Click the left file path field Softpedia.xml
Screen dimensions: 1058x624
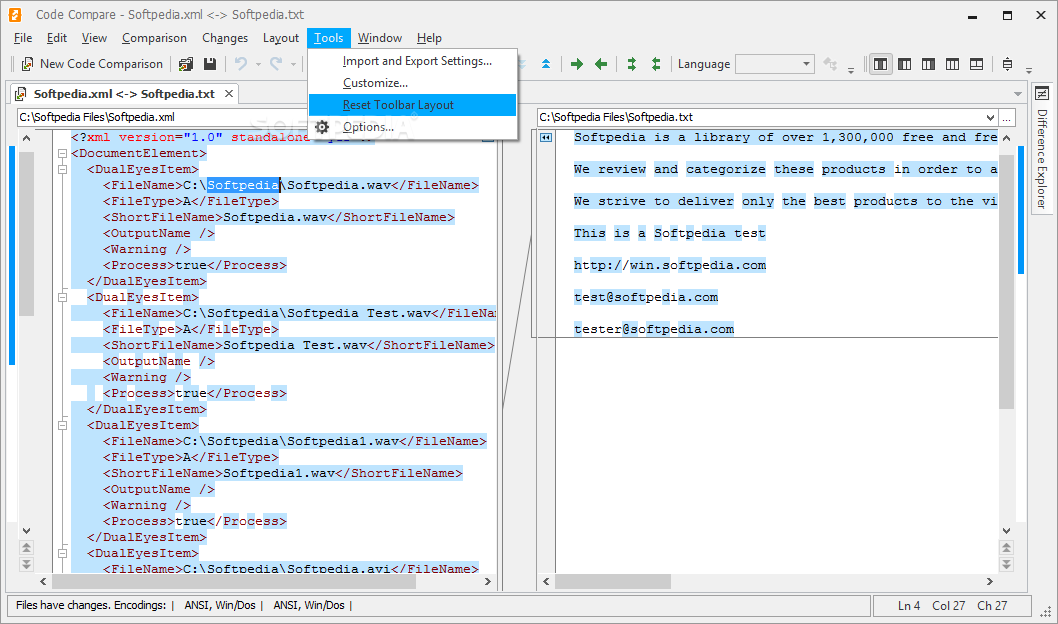coord(162,117)
